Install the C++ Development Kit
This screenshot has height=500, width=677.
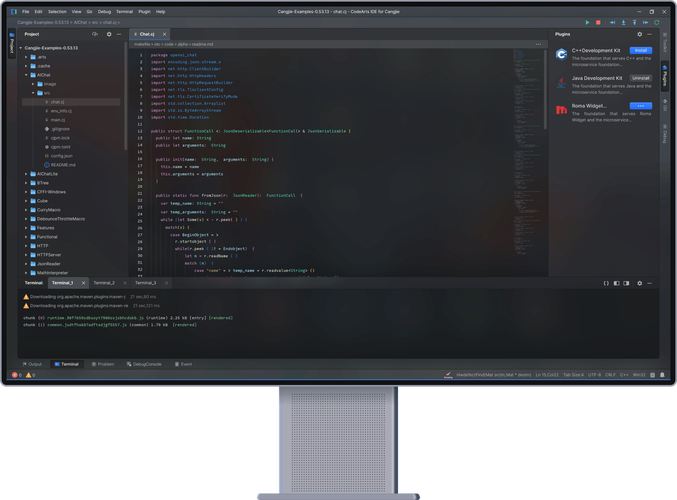(x=641, y=51)
